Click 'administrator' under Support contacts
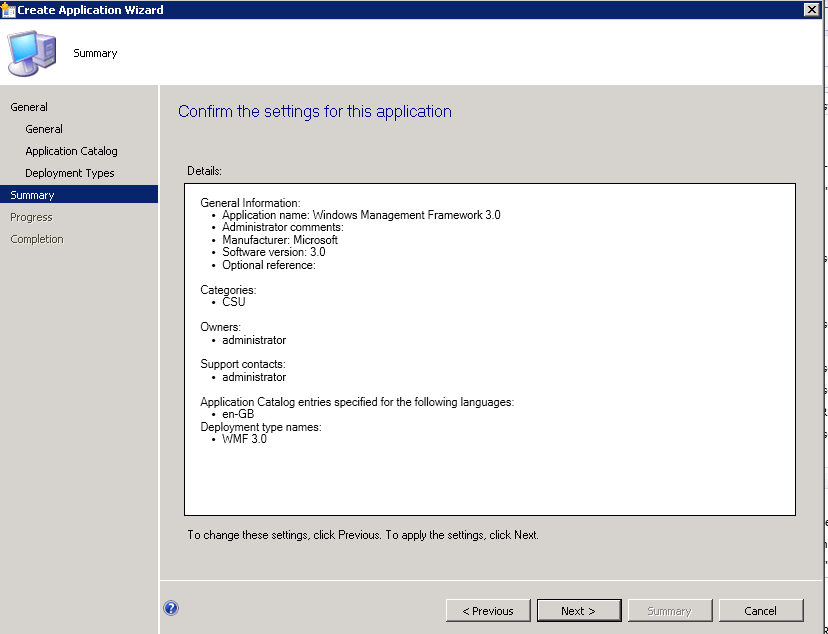The height and width of the screenshot is (634, 828). tap(254, 377)
